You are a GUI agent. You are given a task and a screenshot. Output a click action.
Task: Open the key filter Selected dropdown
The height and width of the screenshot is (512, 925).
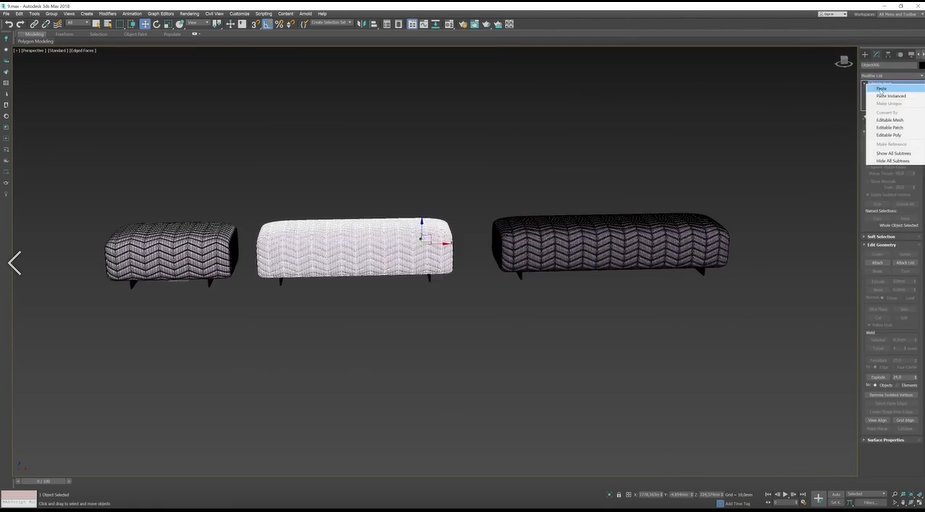(866, 494)
